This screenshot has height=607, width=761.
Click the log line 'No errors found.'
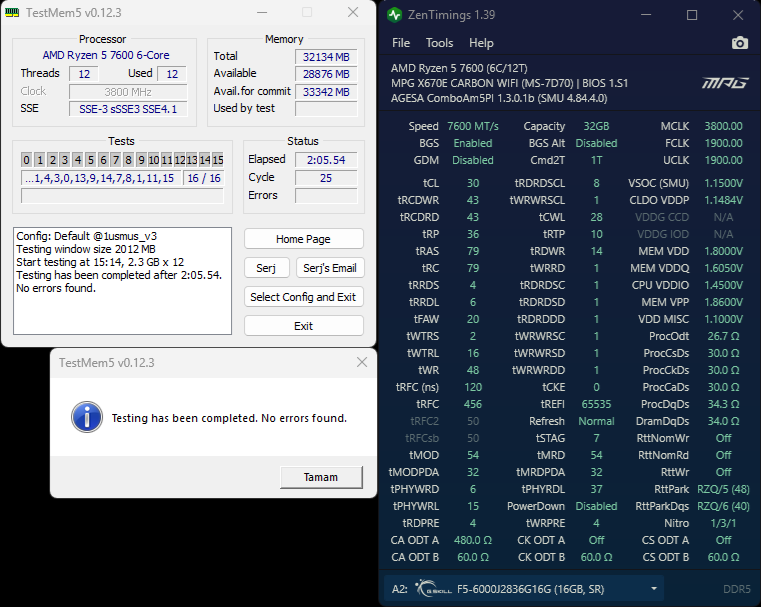56,288
